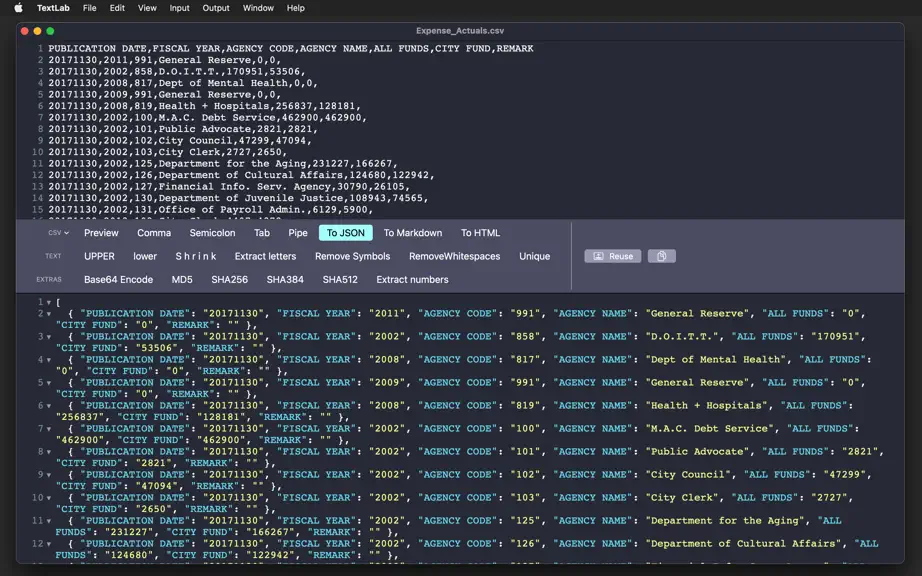Image resolution: width=922 pixels, height=576 pixels.
Task: Collapse JSON object at output line 10
Action: click(49, 498)
